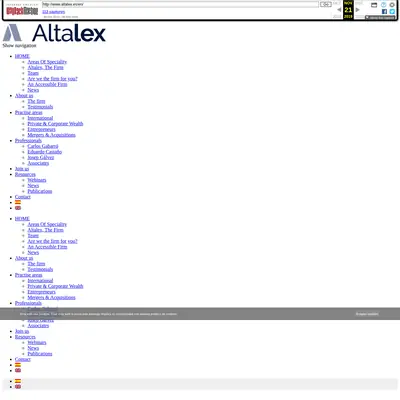Open Resources in the lower menu
Screen dimensions: 400x400
25,337
